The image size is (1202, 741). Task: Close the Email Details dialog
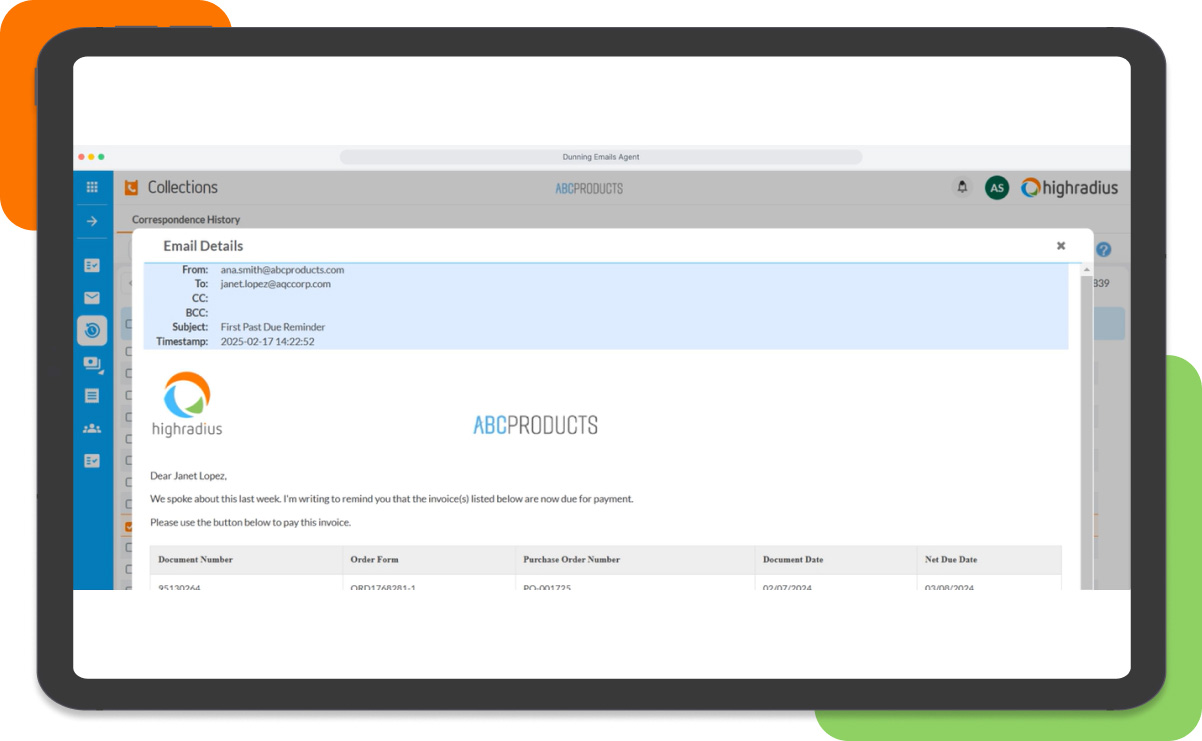pyautogui.click(x=1060, y=245)
